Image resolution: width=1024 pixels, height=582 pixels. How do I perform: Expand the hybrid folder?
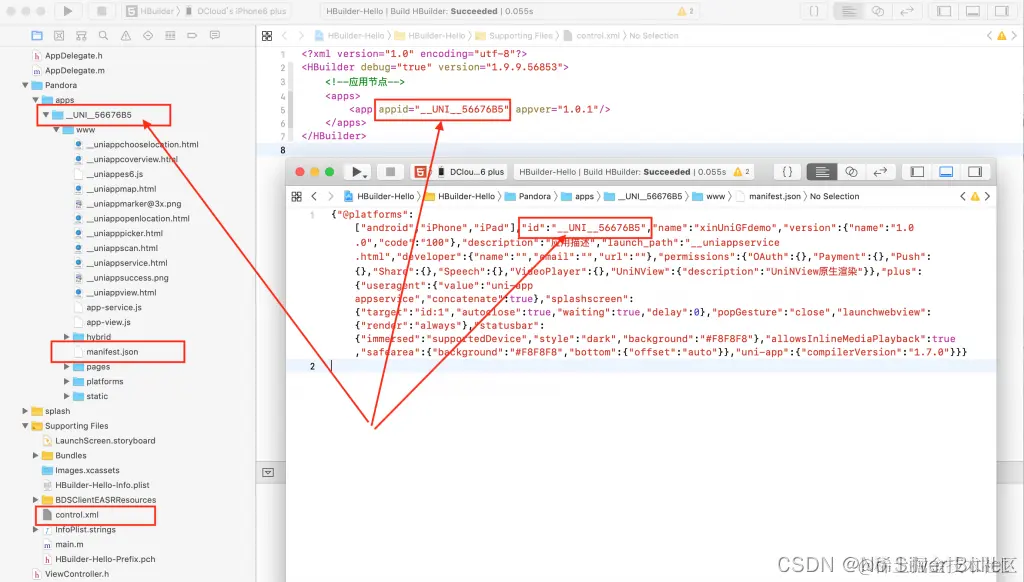[67, 337]
